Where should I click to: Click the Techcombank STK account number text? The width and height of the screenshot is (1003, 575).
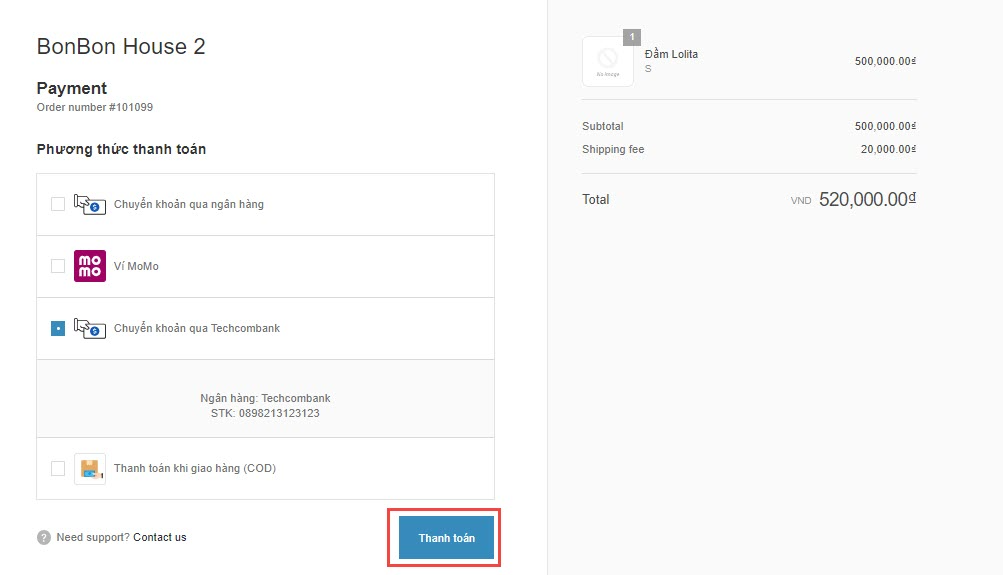(x=265, y=413)
